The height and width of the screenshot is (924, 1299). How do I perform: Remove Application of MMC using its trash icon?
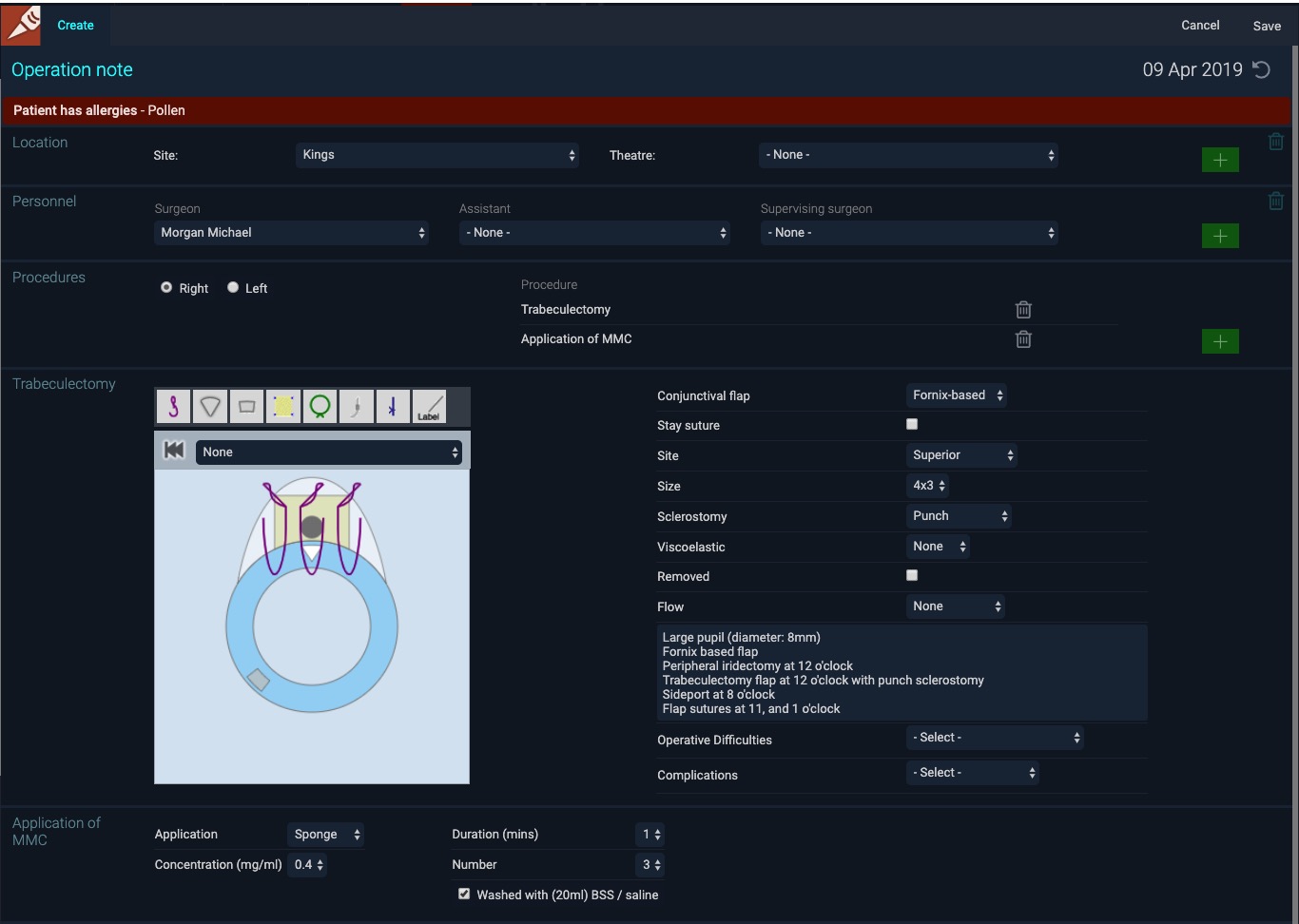pyautogui.click(x=1023, y=339)
